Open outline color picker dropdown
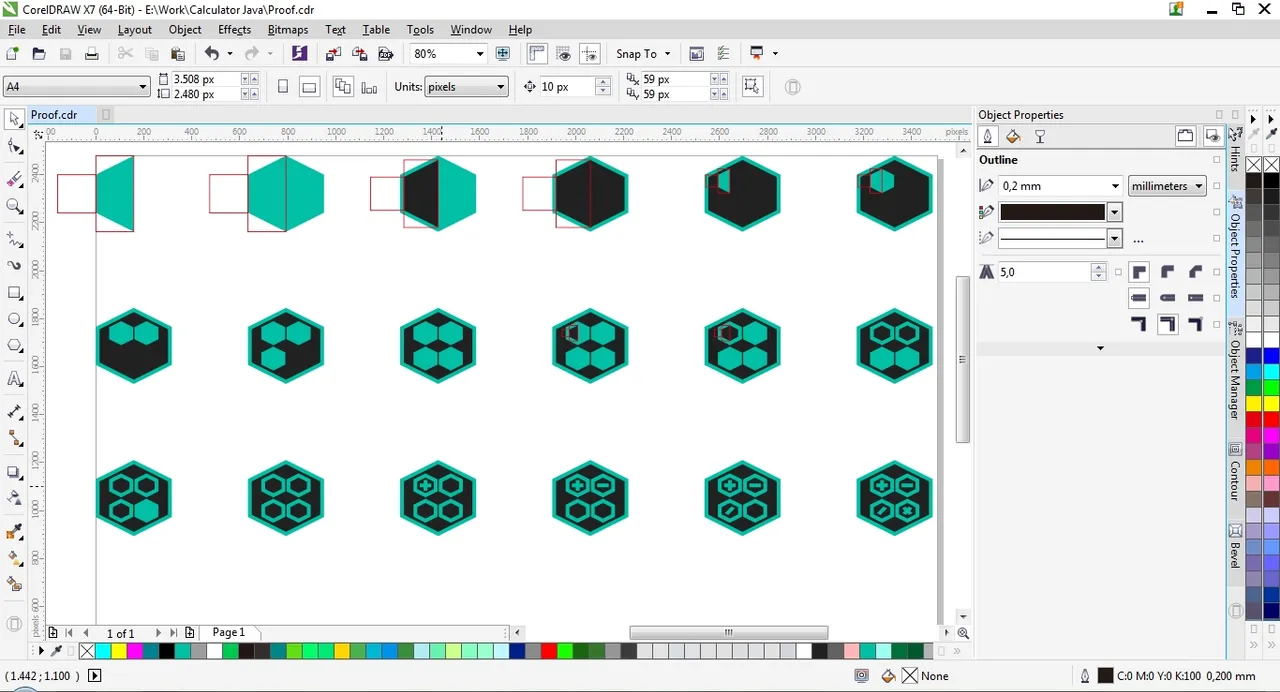Image resolution: width=1280 pixels, height=692 pixels. 1114,212
